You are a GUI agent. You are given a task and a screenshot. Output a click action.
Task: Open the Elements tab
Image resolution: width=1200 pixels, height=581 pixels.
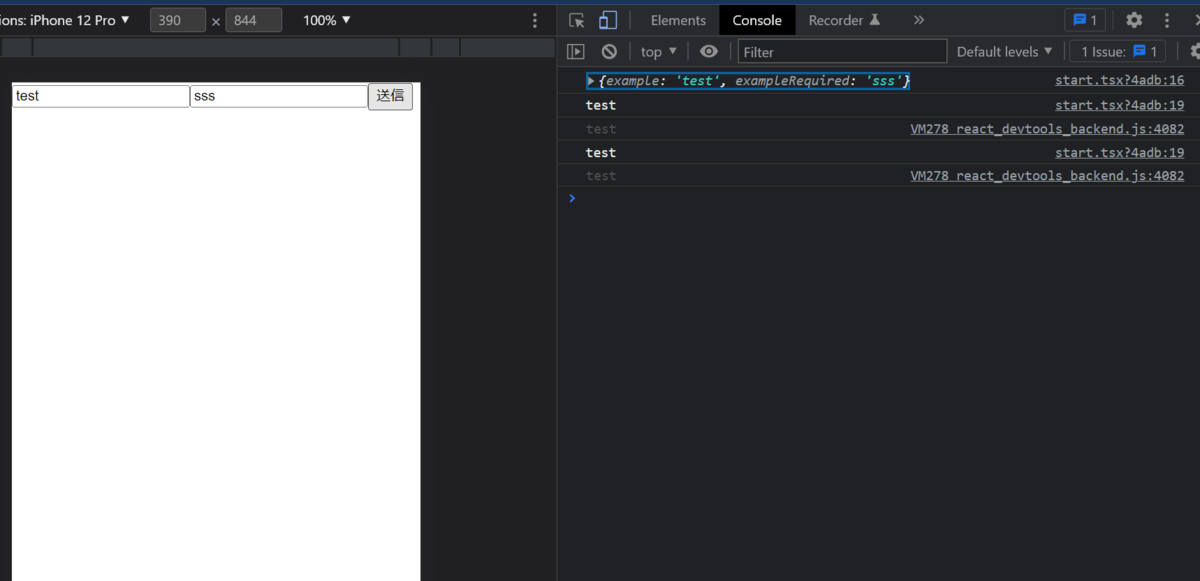[x=678, y=20]
